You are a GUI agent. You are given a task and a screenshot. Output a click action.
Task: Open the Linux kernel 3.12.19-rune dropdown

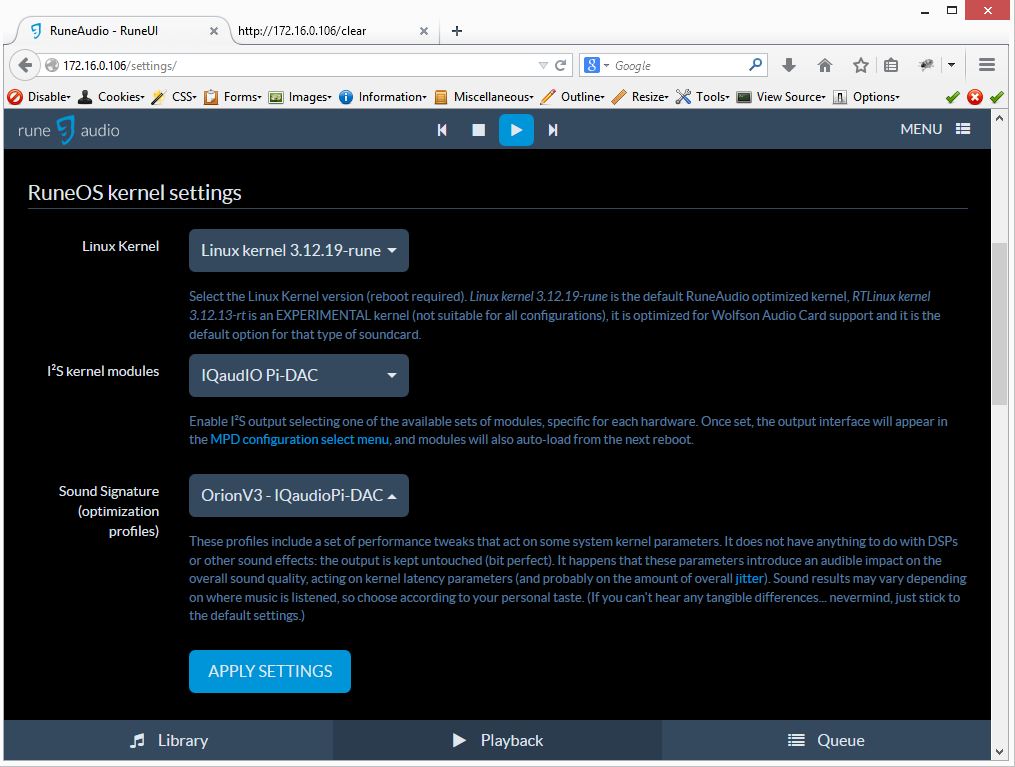pos(298,250)
